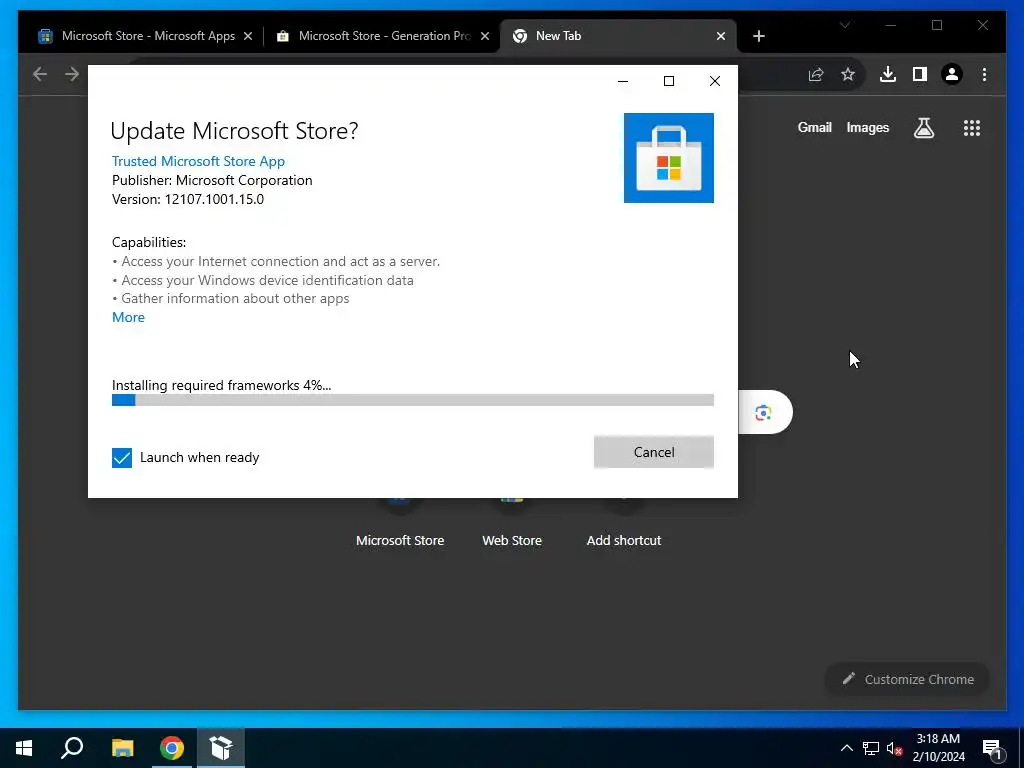
Task: Click Chrome icon in taskbar
Action: tap(172, 748)
